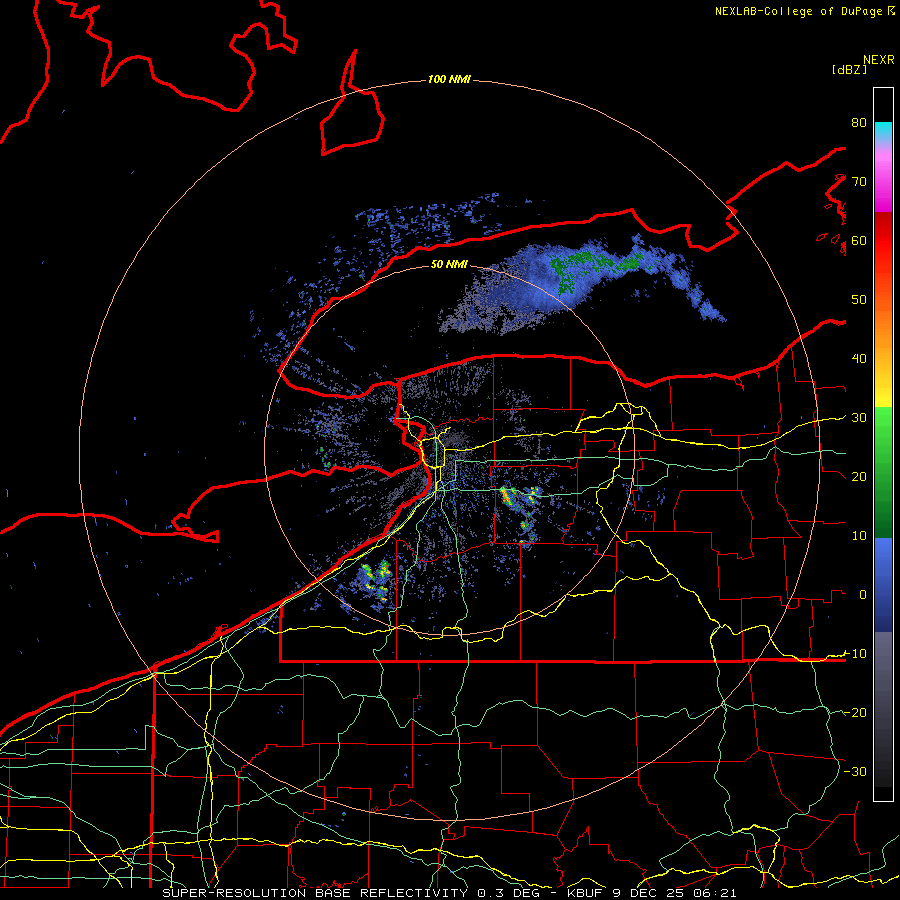
Task: Click the 70 value on the dBZ scale
Action: [859, 181]
